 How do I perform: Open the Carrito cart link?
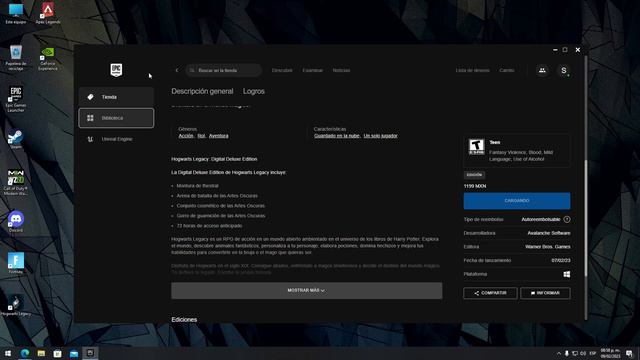507,70
